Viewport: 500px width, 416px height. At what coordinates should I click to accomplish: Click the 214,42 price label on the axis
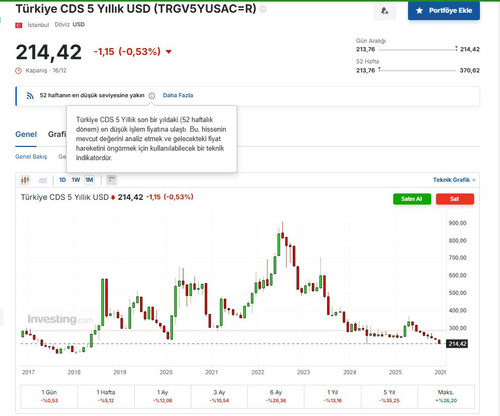457,344
